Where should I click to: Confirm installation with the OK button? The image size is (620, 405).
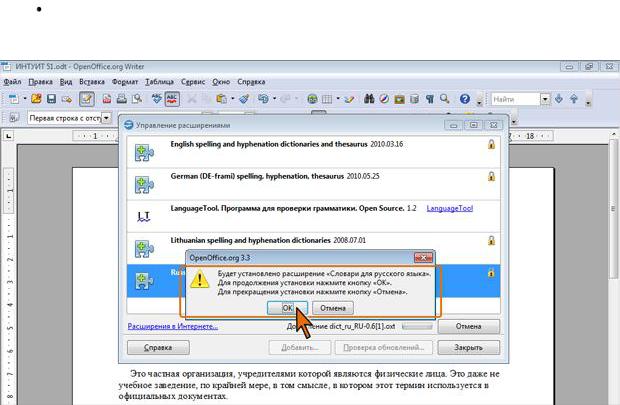pos(287,308)
